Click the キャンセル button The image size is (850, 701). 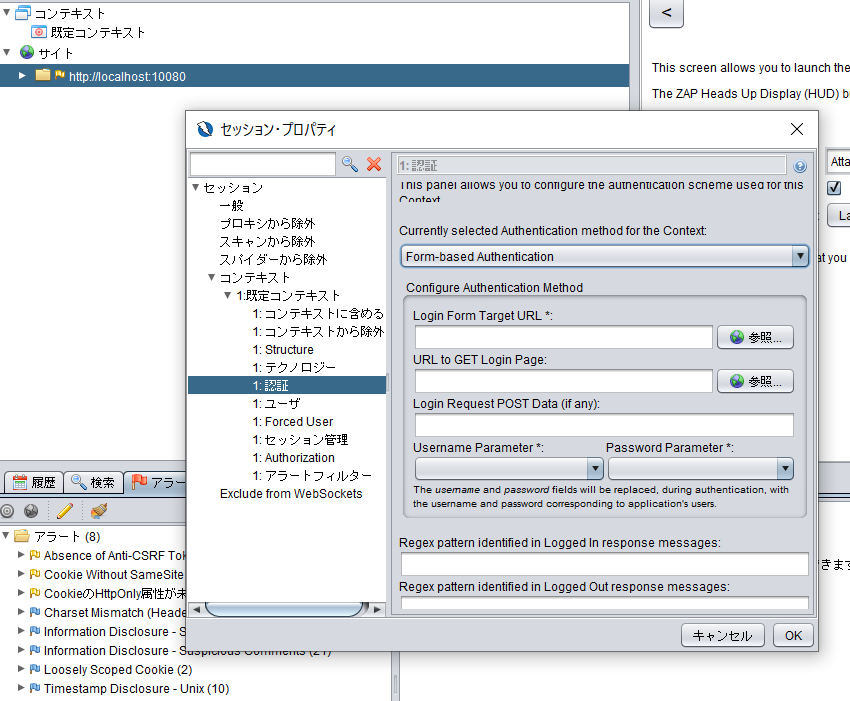(723, 635)
